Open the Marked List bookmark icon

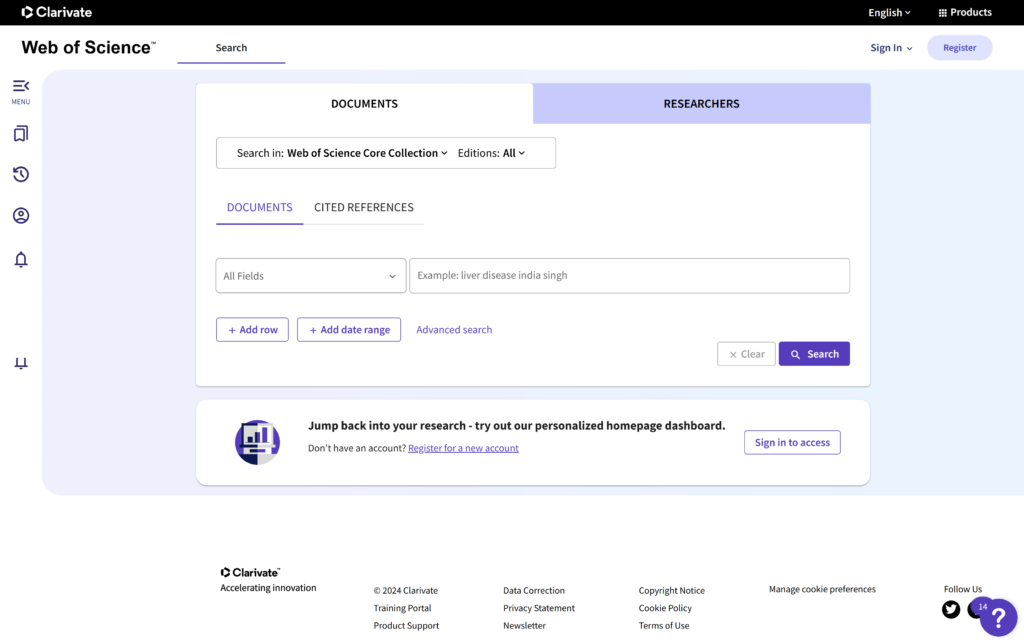tap(21, 133)
